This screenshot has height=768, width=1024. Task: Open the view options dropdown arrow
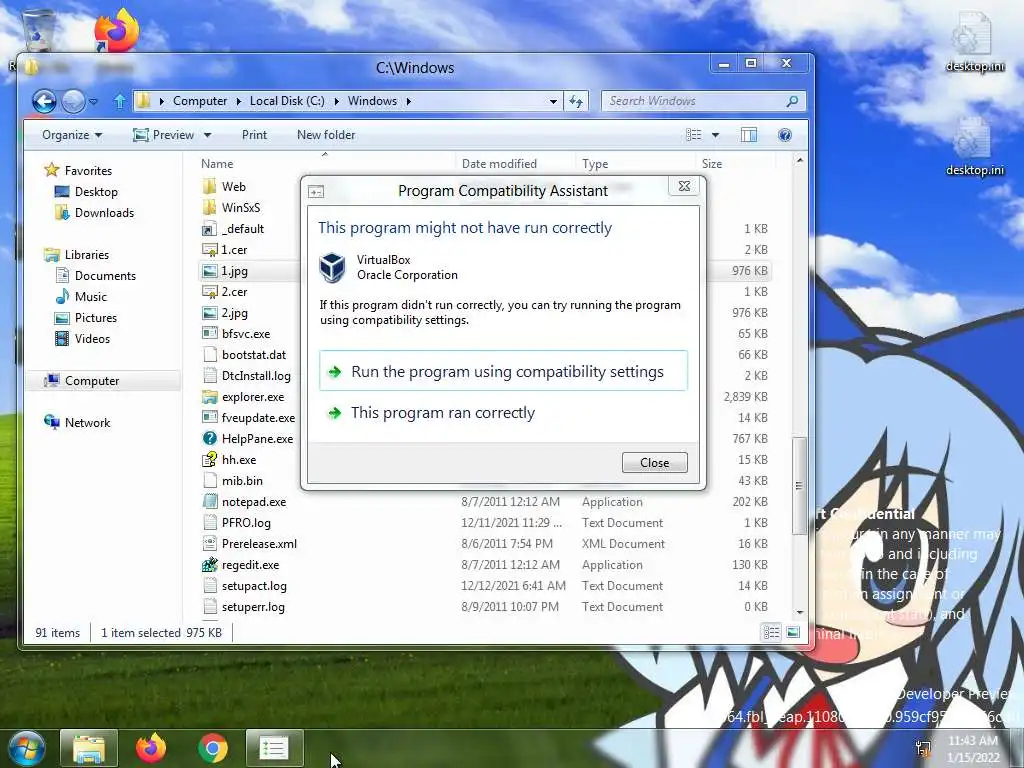coord(715,135)
